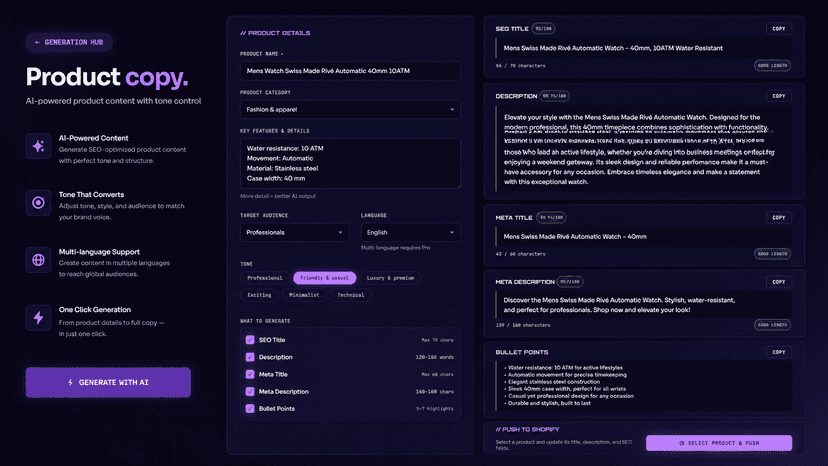
Task: Uncheck the SEO Title checkbox
Action: (250, 340)
